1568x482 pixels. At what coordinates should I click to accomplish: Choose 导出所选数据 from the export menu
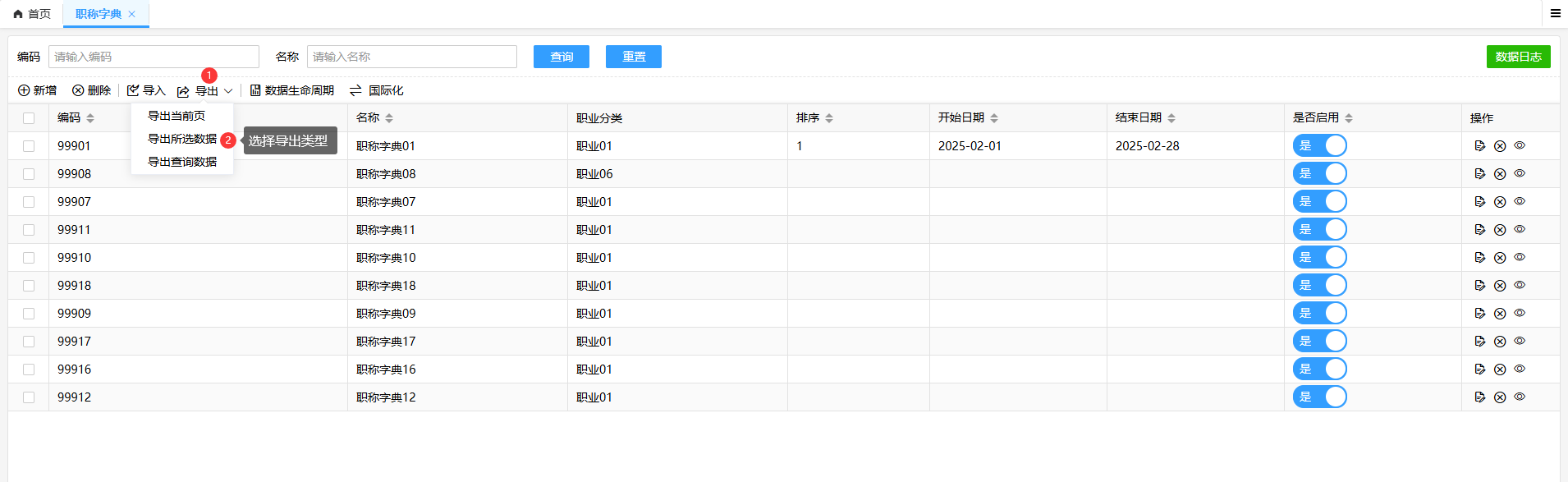(x=181, y=139)
